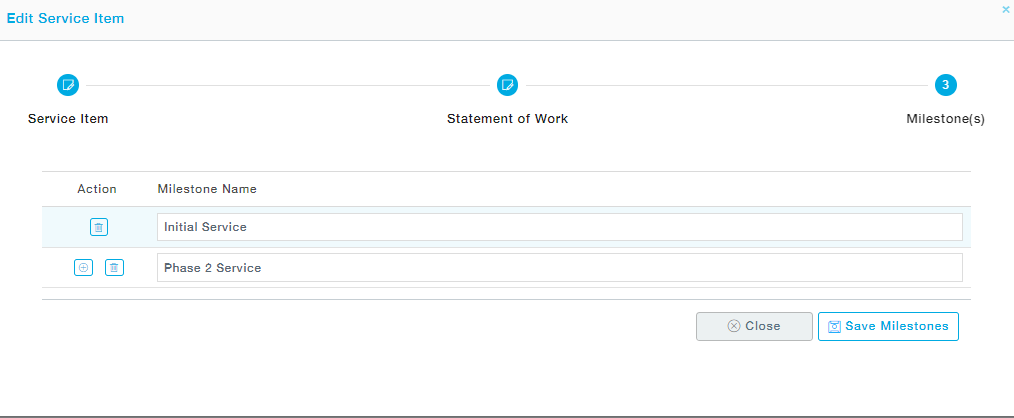Delete the Phase 2 Service milestone
This screenshot has height=418, width=1014.
coord(115,267)
